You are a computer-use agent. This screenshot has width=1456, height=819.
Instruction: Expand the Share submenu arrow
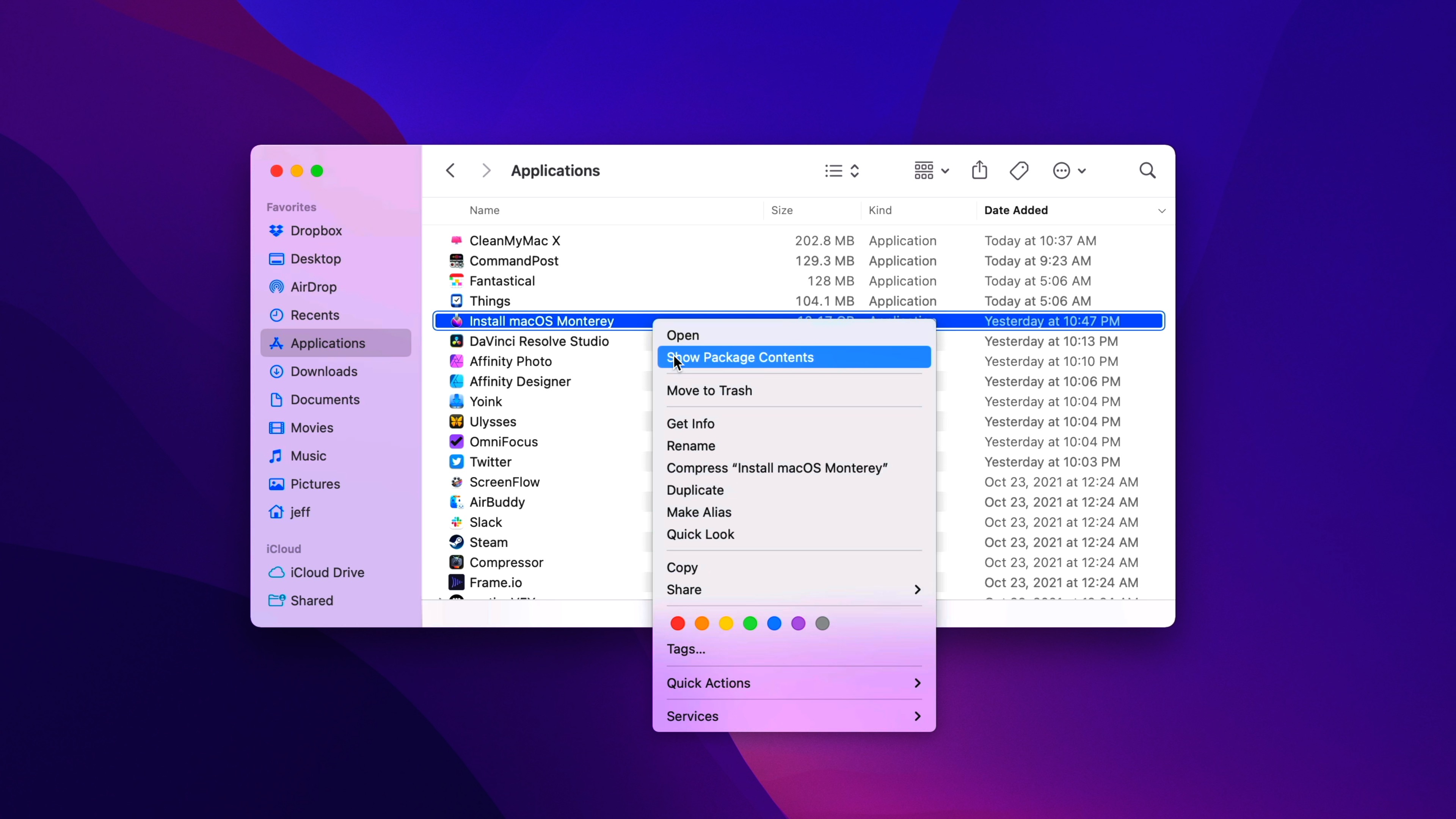pos(917,590)
